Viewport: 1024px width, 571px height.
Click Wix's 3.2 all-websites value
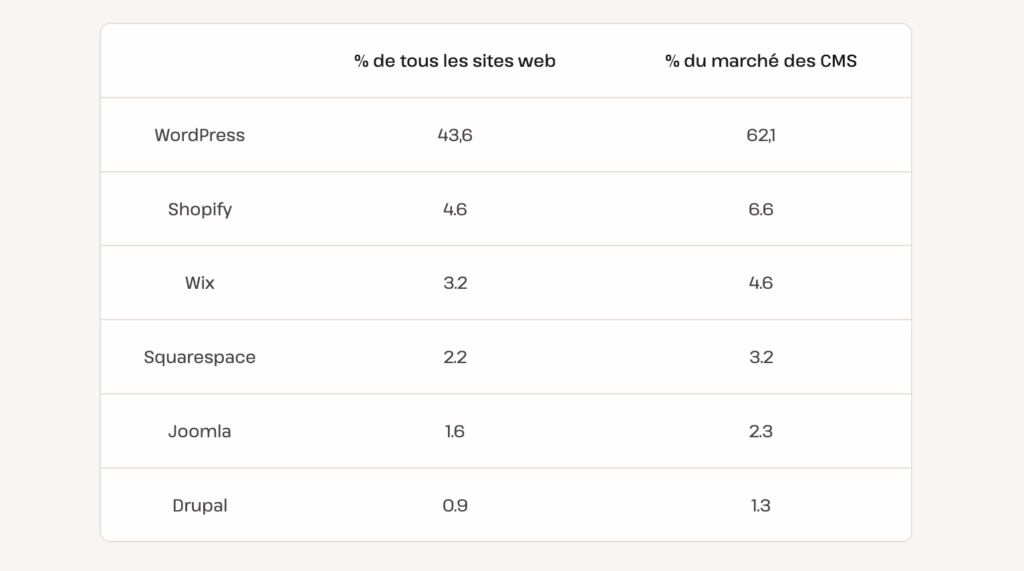click(x=455, y=283)
